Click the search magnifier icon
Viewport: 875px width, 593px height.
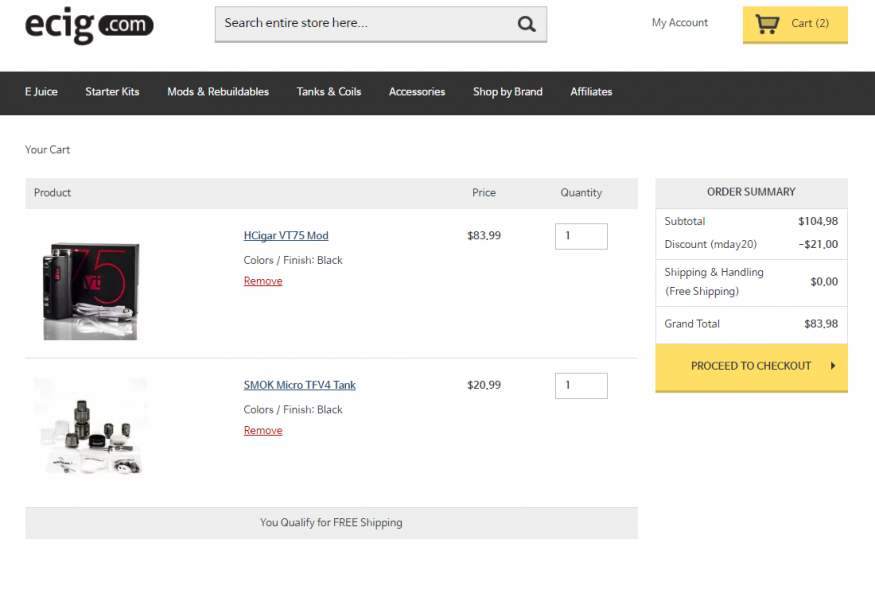(x=526, y=24)
